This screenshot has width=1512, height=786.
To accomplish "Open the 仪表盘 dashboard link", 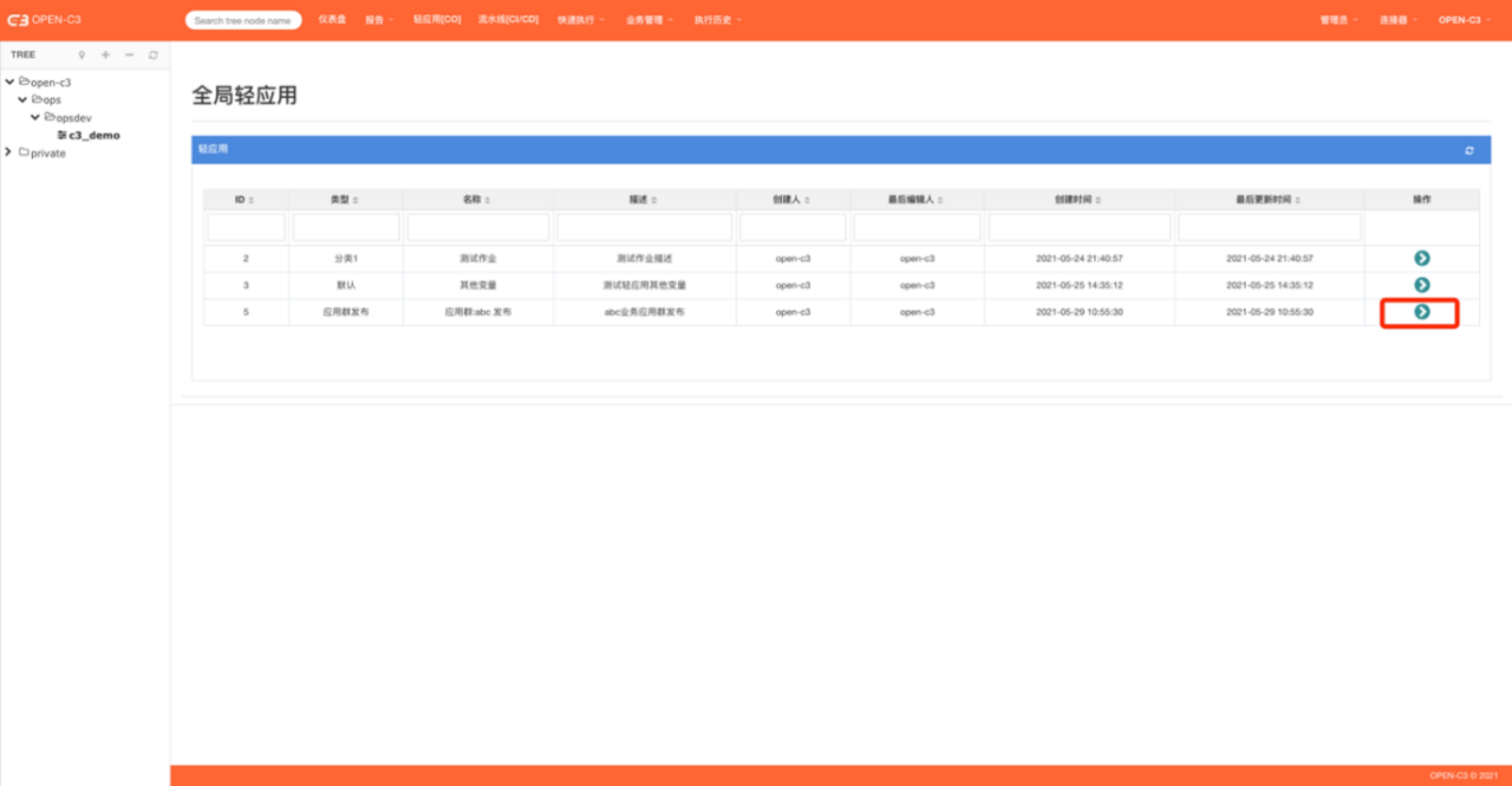I will [333, 20].
